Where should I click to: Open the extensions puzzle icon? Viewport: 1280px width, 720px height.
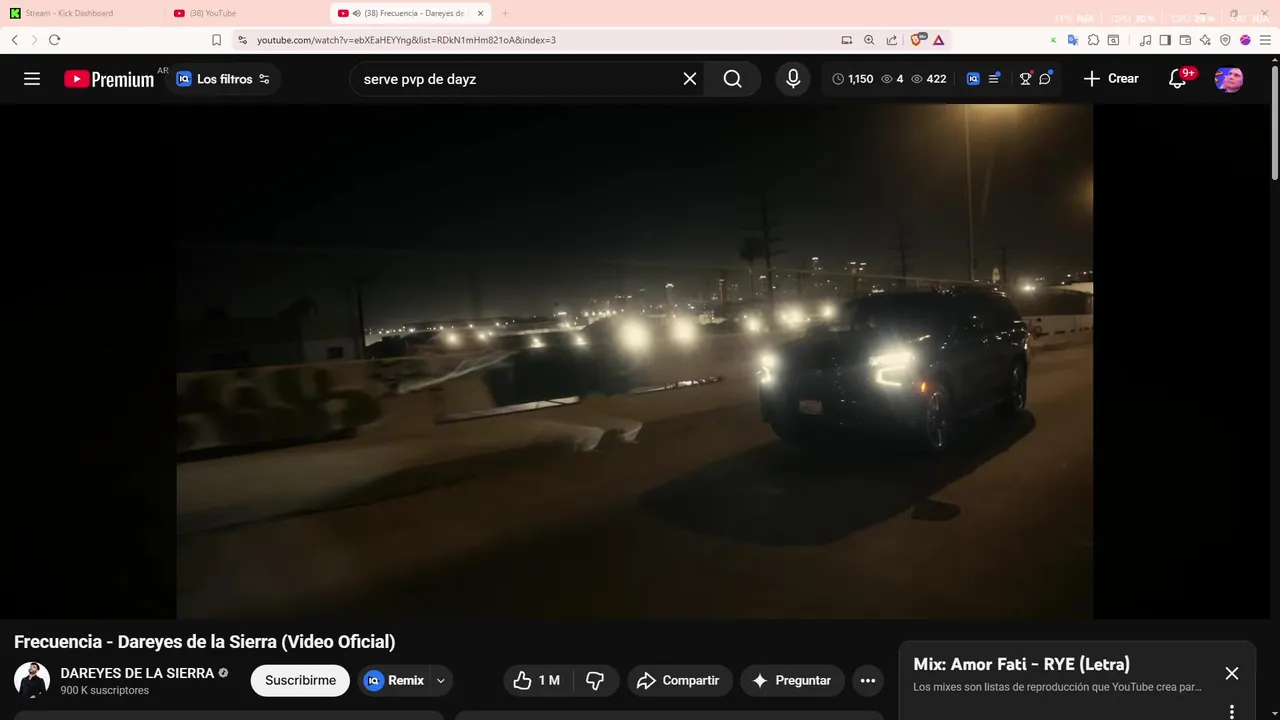click(x=1093, y=40)
